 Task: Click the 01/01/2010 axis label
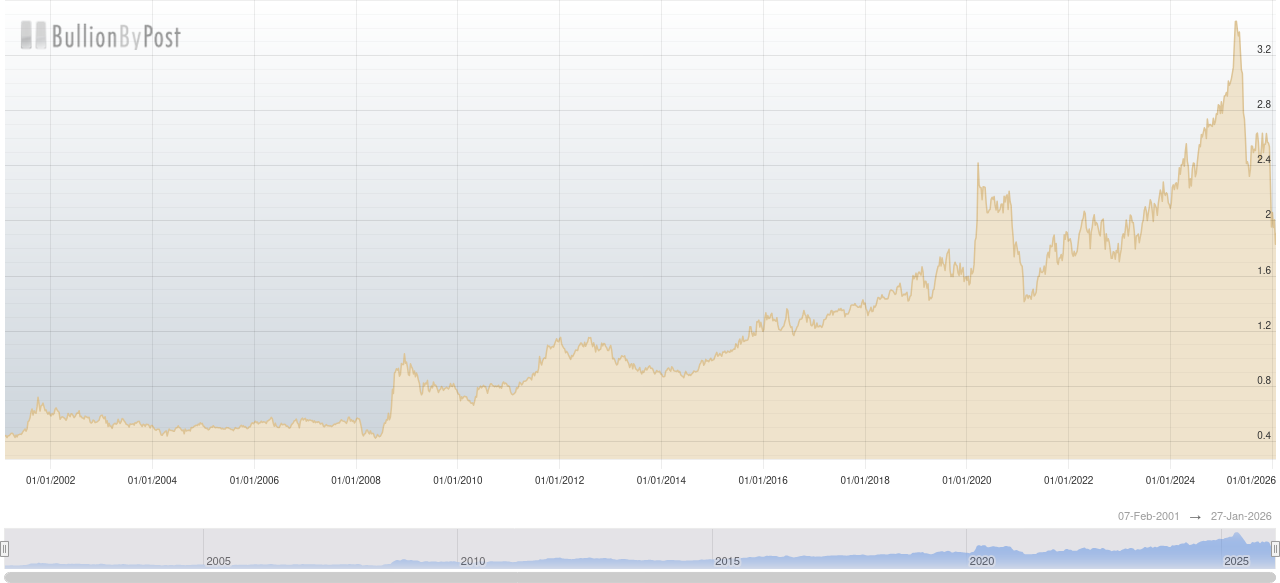(458, 480)
